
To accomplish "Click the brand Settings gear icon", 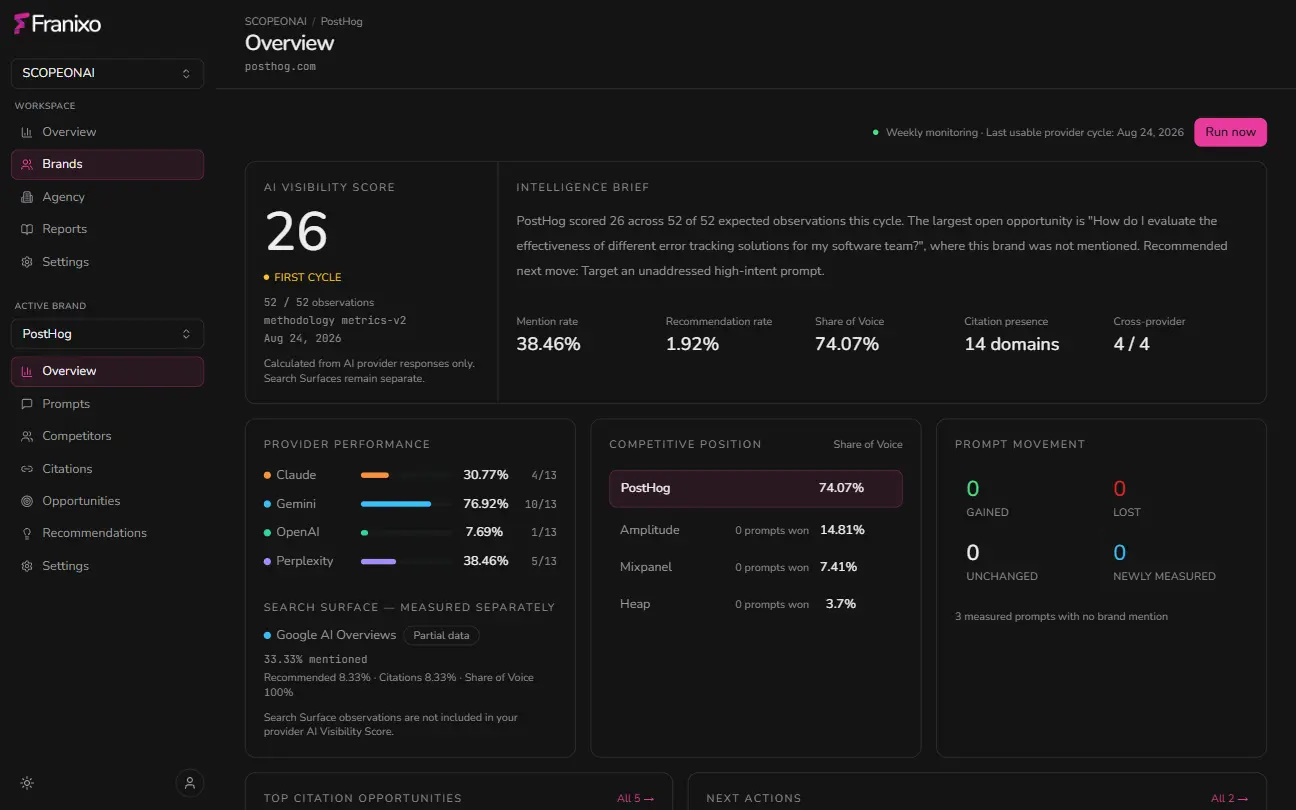I will pyautogui.click(x=27, y=566).
